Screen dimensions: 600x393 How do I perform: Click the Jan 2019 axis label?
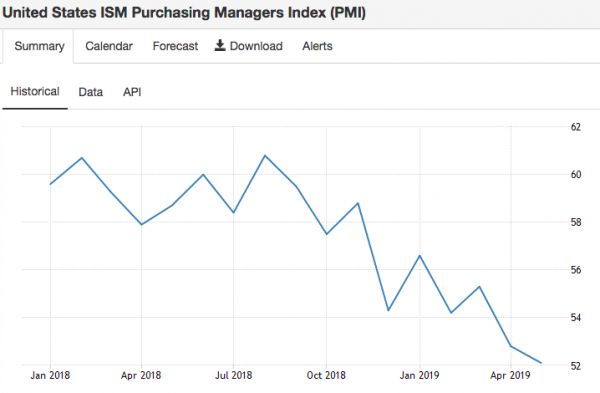(419, 375)
